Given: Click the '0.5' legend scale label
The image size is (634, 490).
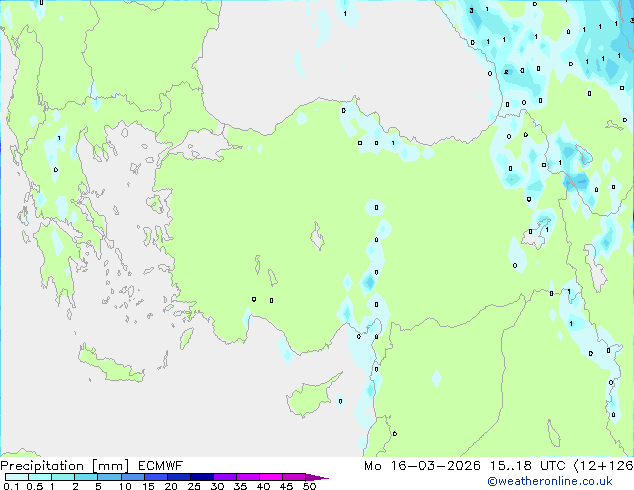Looking at the screenshot, I should click(35, 486).
